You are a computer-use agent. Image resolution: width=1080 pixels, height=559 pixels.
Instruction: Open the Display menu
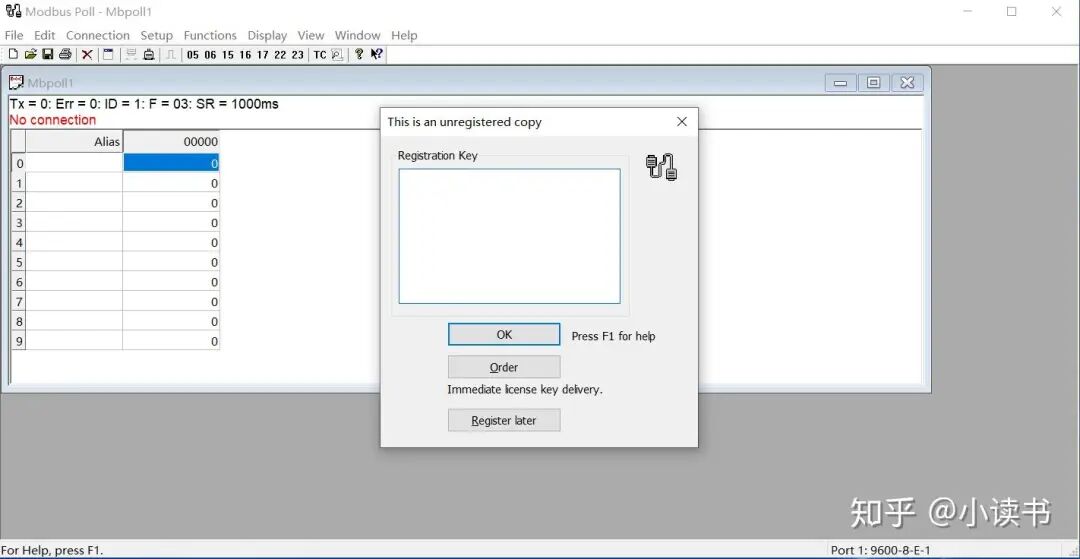(x=267, y=35)
